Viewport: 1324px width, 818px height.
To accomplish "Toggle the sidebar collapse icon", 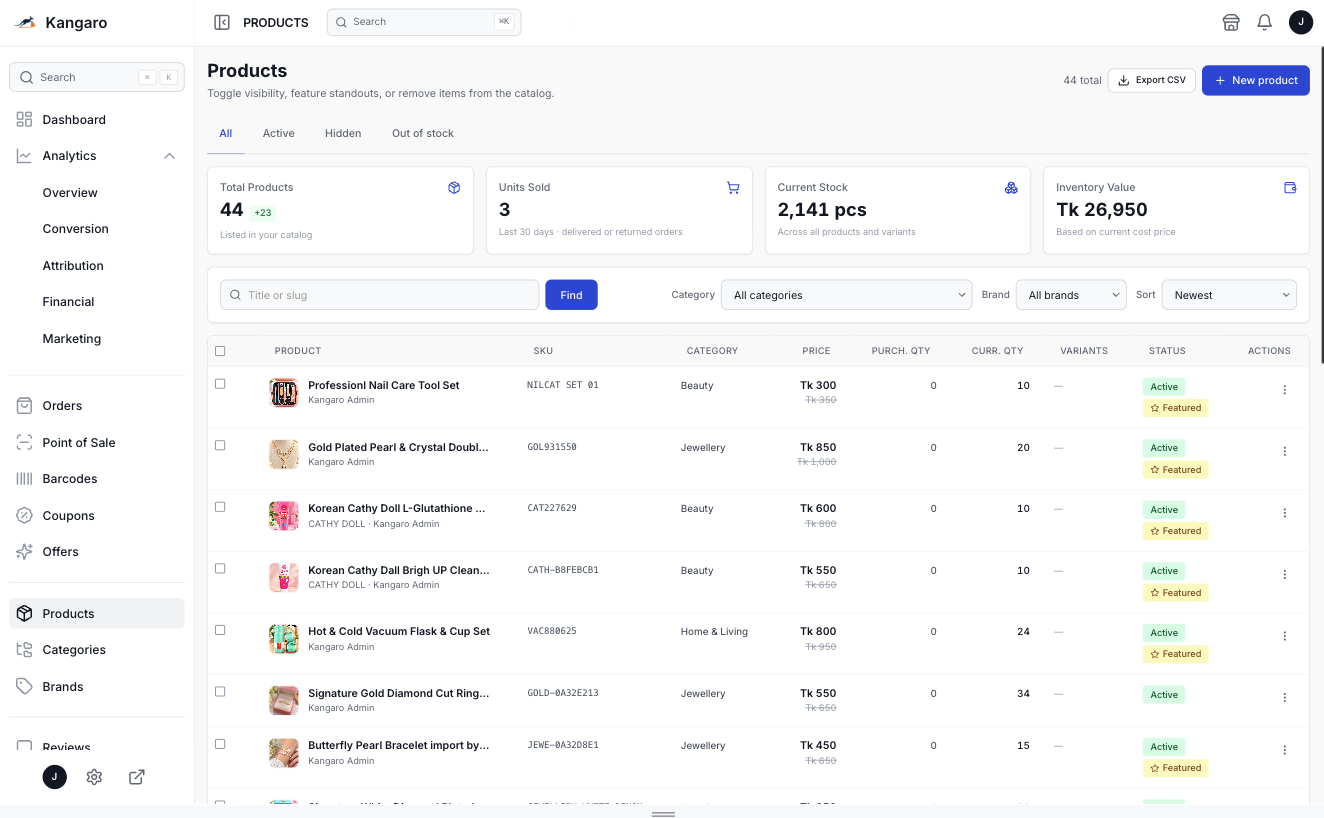I will [222, 22].
